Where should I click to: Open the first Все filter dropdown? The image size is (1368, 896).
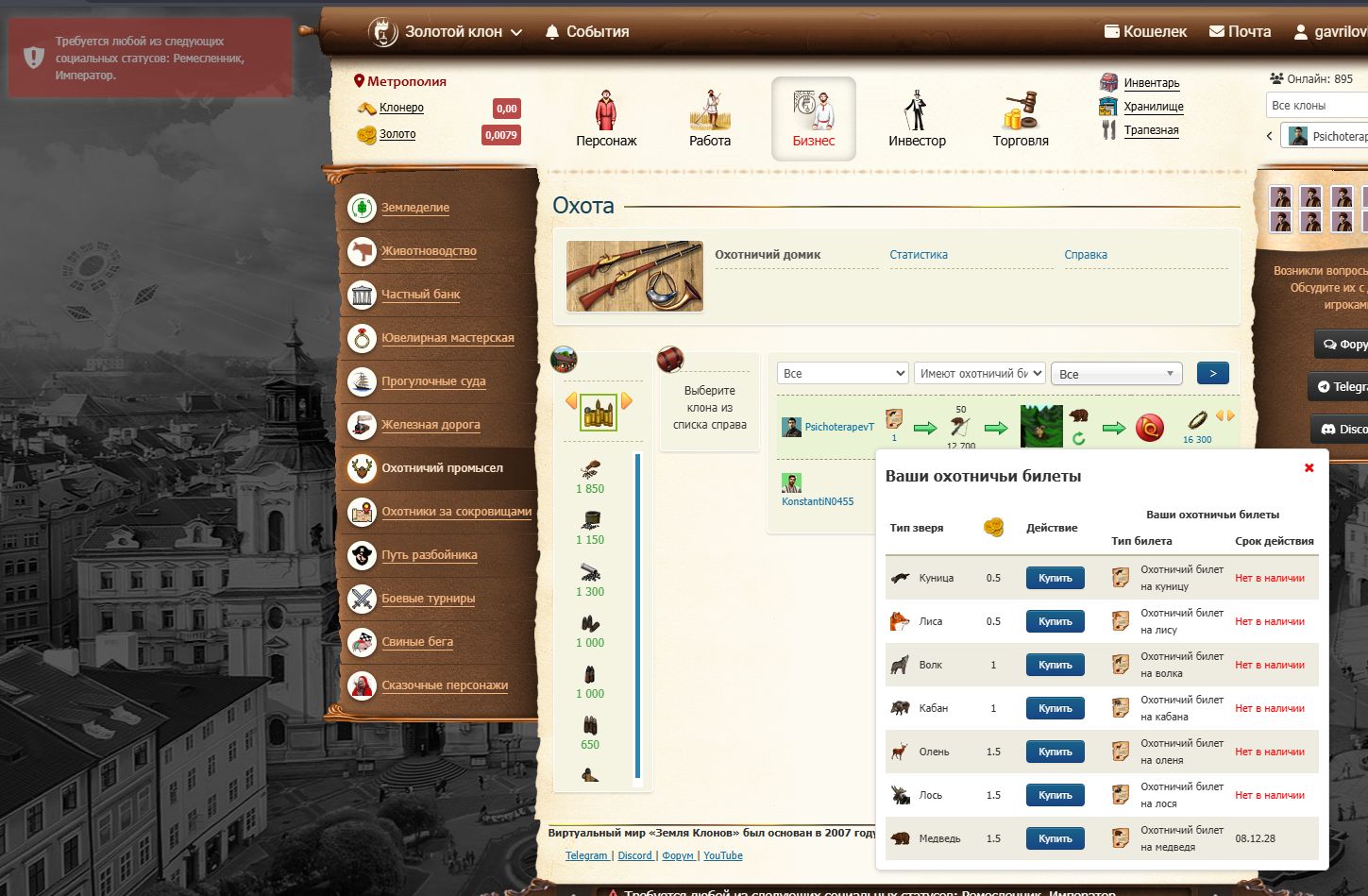coord(842,374)
